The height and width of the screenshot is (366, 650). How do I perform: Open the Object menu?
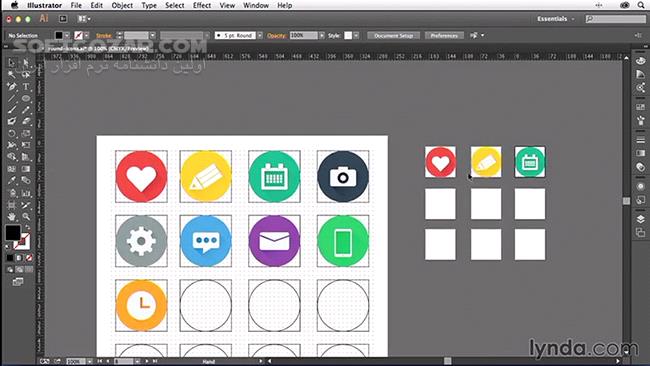(122, 5)
